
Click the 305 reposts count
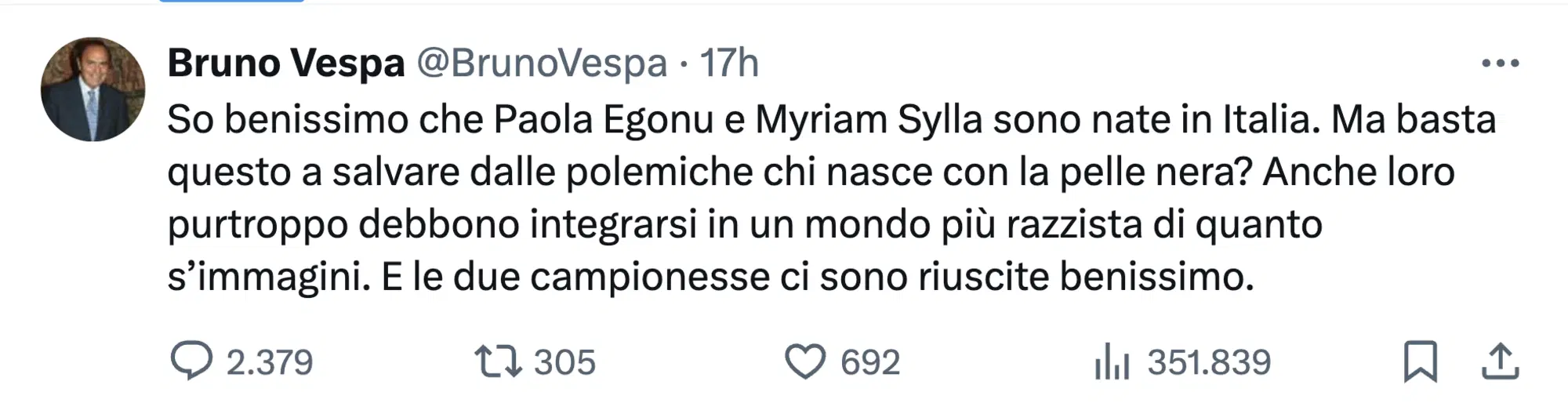point(564,362)
